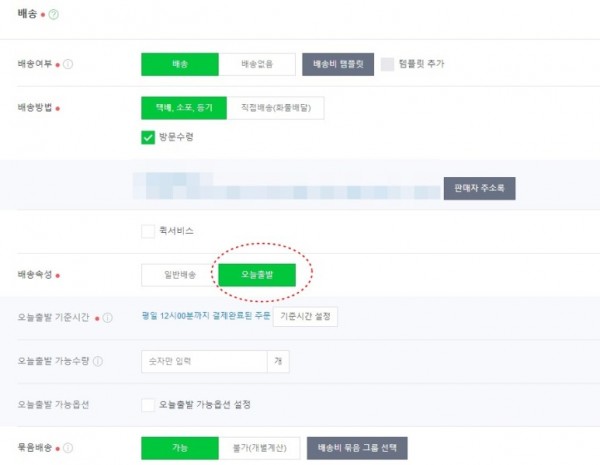Choose 택배, 소포, 등기 delivery method
Viewport: 600px width, 465px height.
[184, 108]
